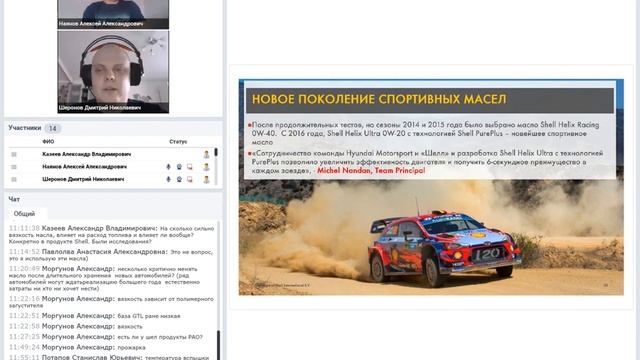Viewport: 640px width, 360px height.
Task: Click webcam icon in Широнов Дмитрий row
Action: 179,179
